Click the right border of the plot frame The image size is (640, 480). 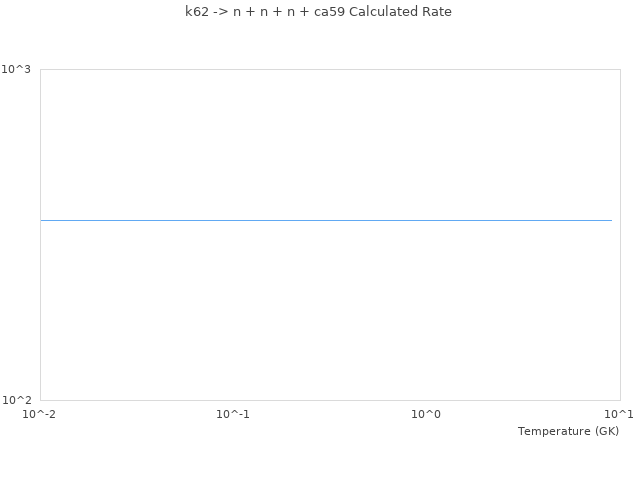pos(620,235)
